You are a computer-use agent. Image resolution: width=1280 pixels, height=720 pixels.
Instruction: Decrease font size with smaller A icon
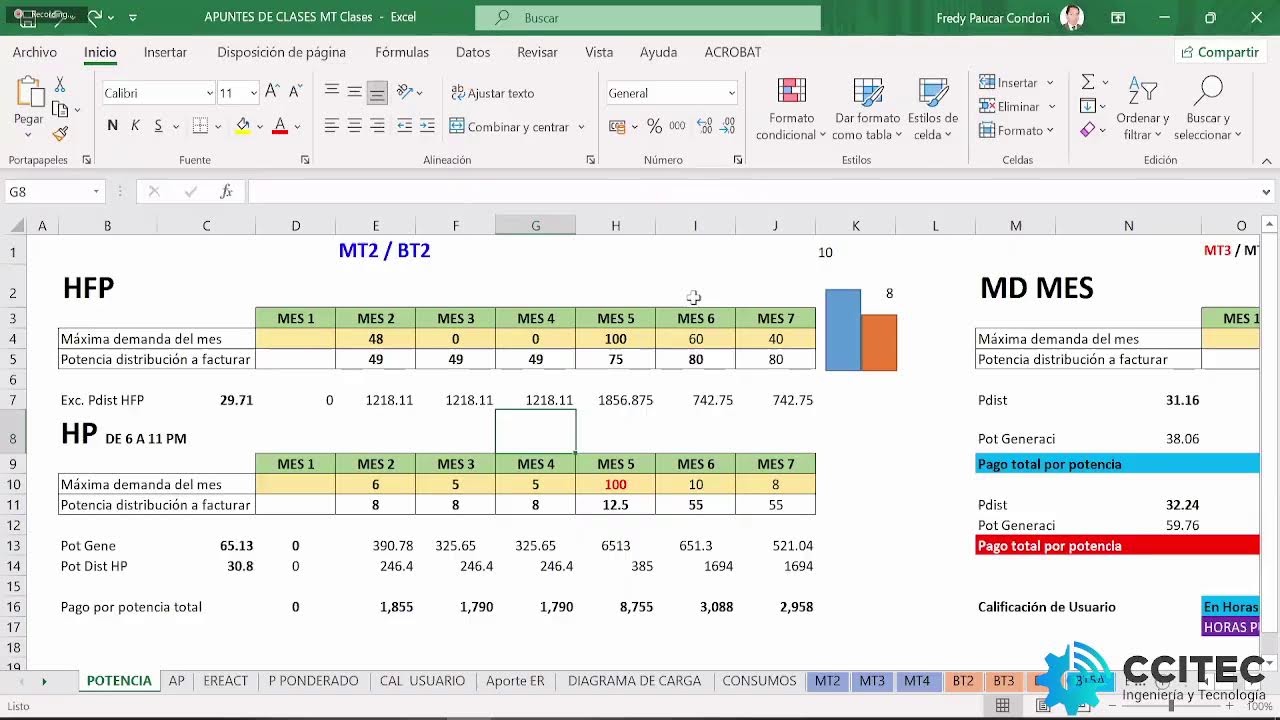point(295,92)
